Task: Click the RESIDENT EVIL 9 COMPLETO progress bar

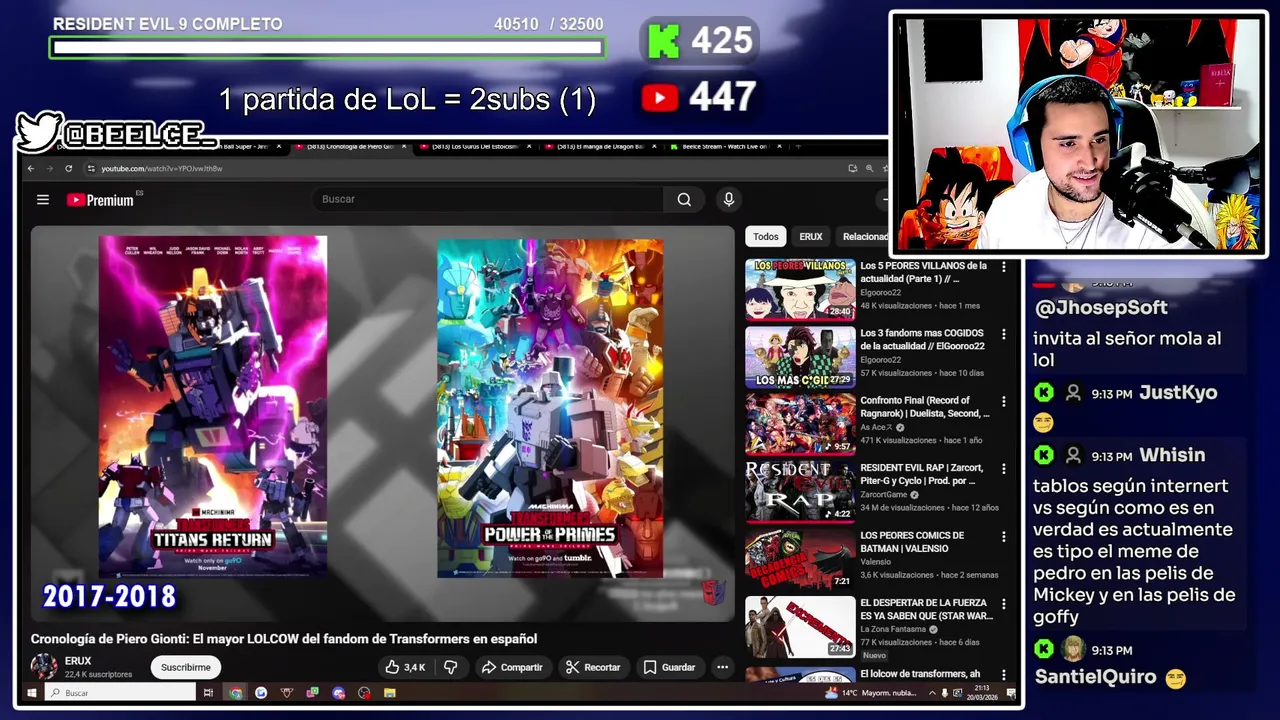Action: [x=327, y=47]
